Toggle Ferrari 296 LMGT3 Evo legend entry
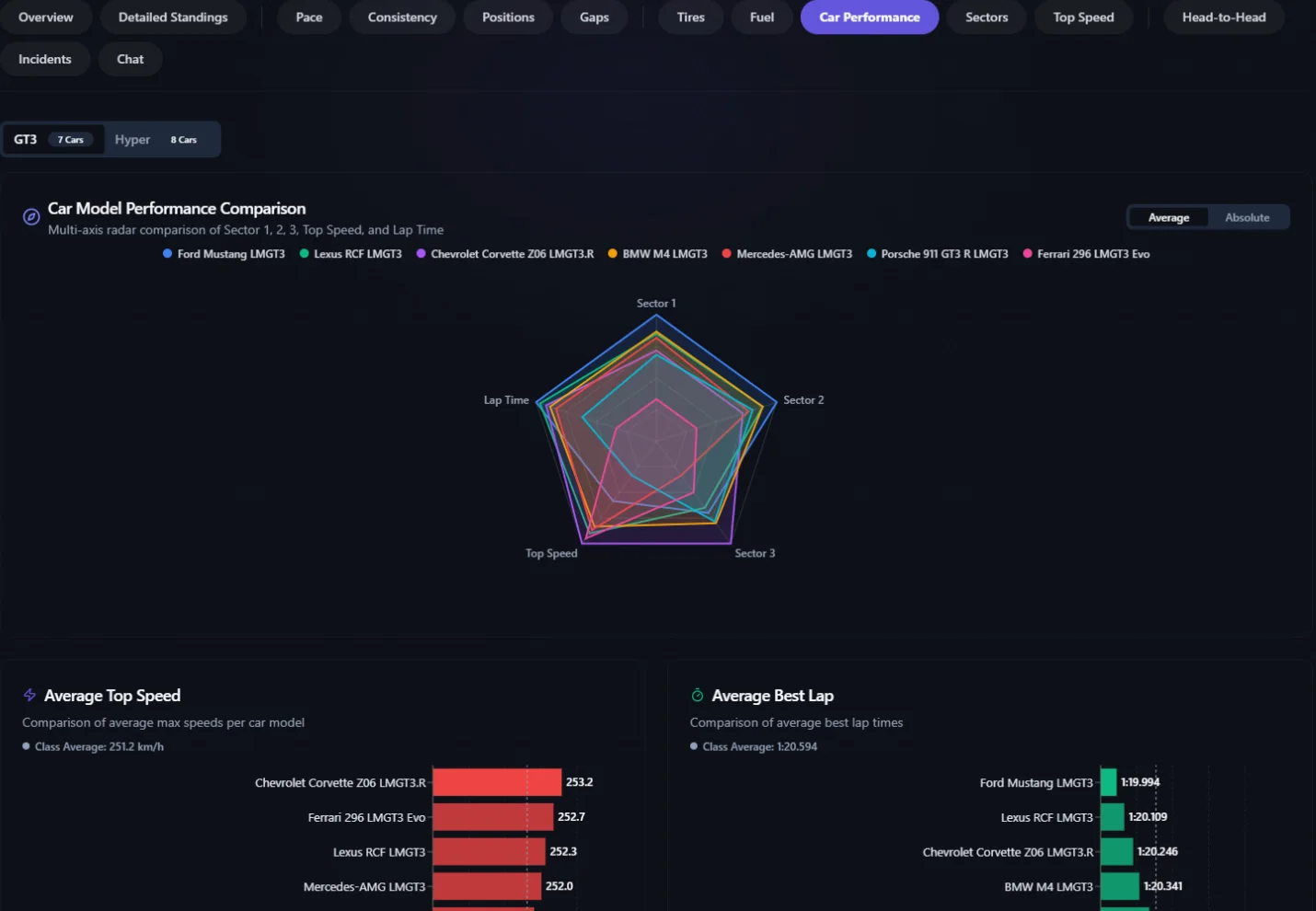The height and width of the screenshot is (911, 1316). pyautogui.click(x=1087, y=254)
